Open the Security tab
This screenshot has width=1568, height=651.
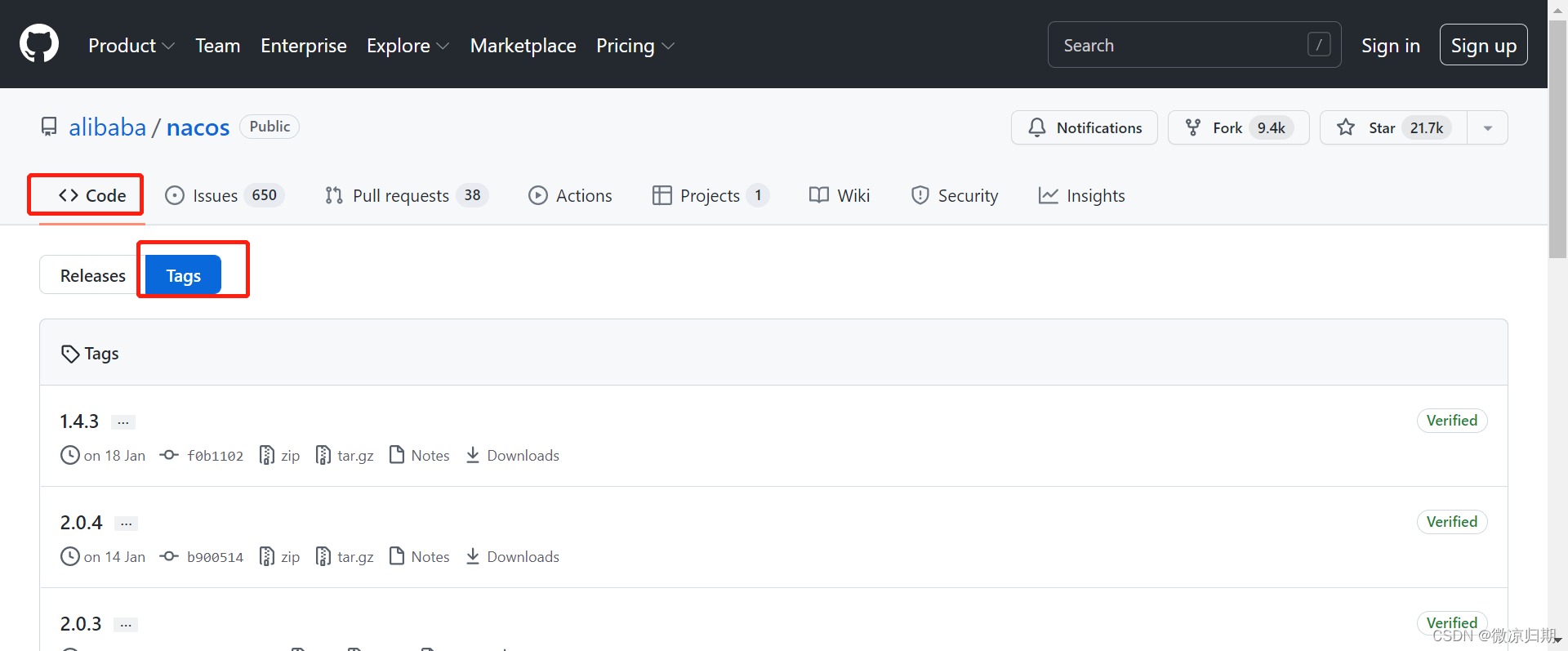[954, 195]
